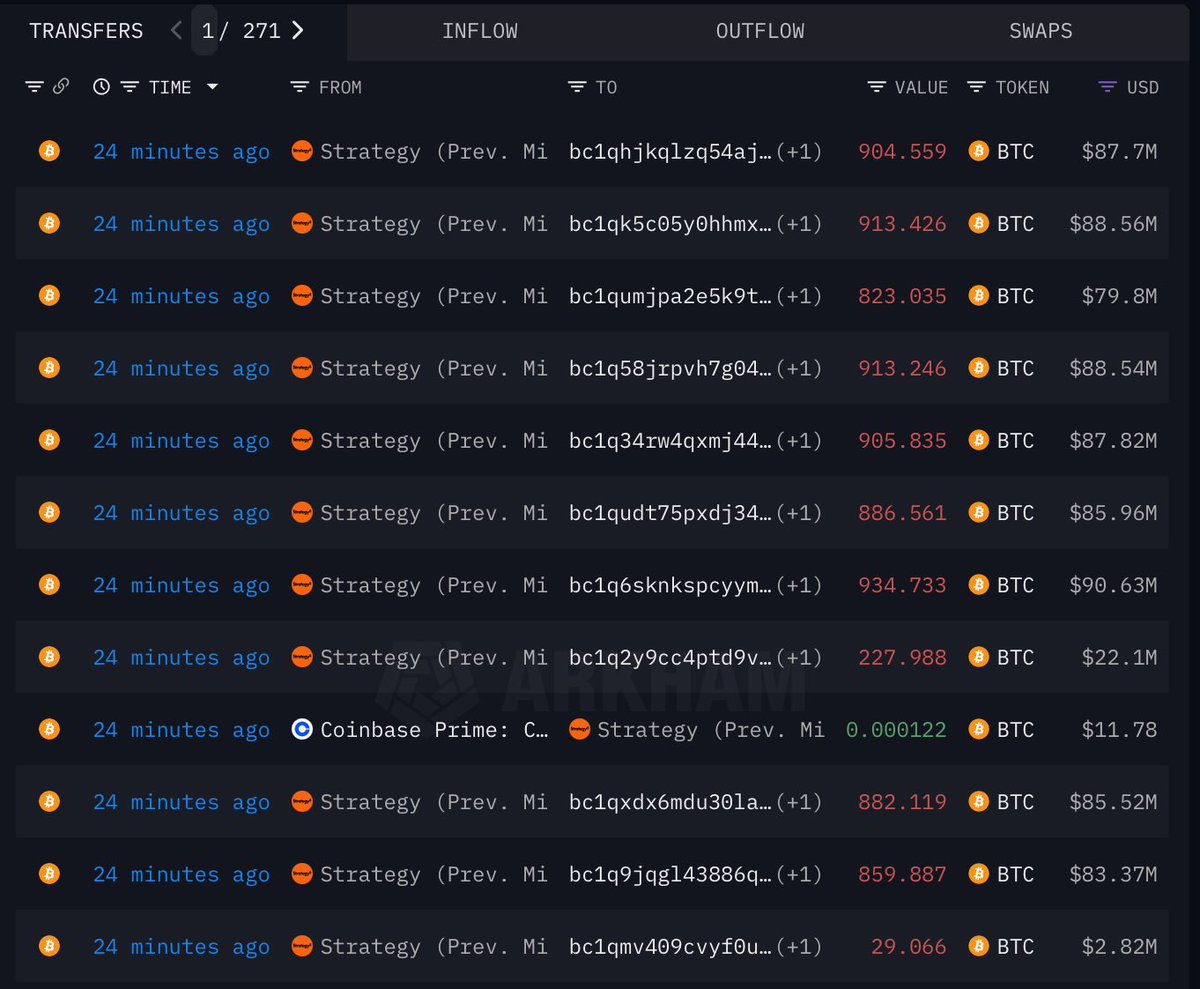Open address bc1qmv409cvyf0u
The width and height of the screenshot is (1200, 989).
(670, 947)
